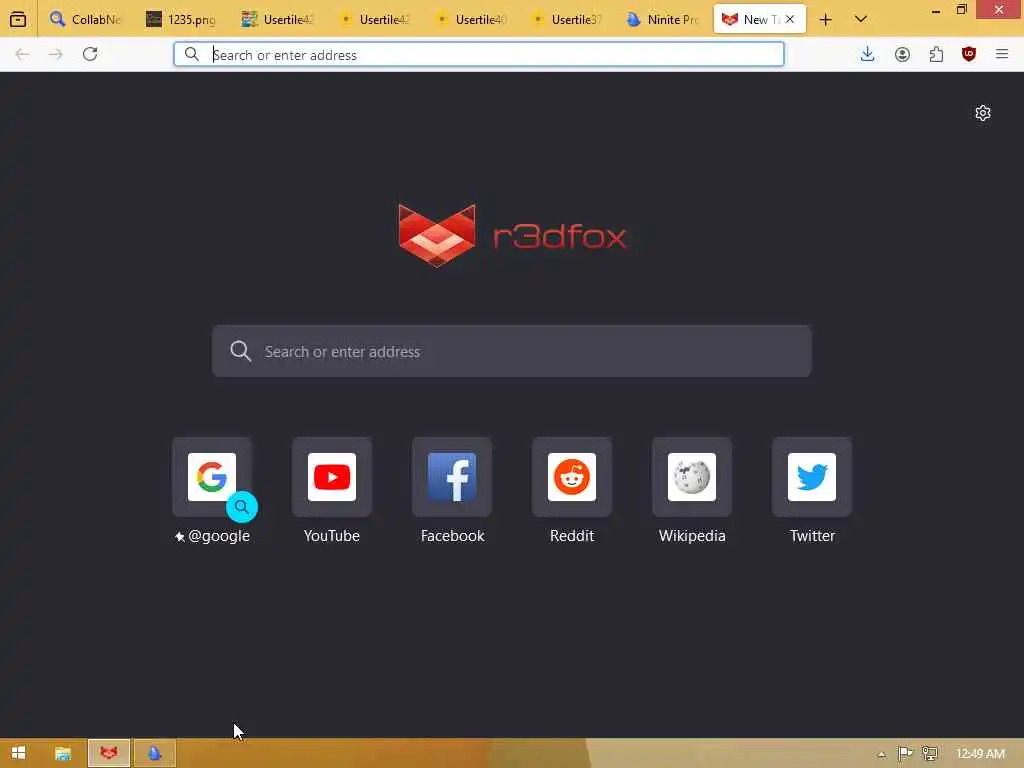Open the YouTube shortcut tile

tap(332, 477)
